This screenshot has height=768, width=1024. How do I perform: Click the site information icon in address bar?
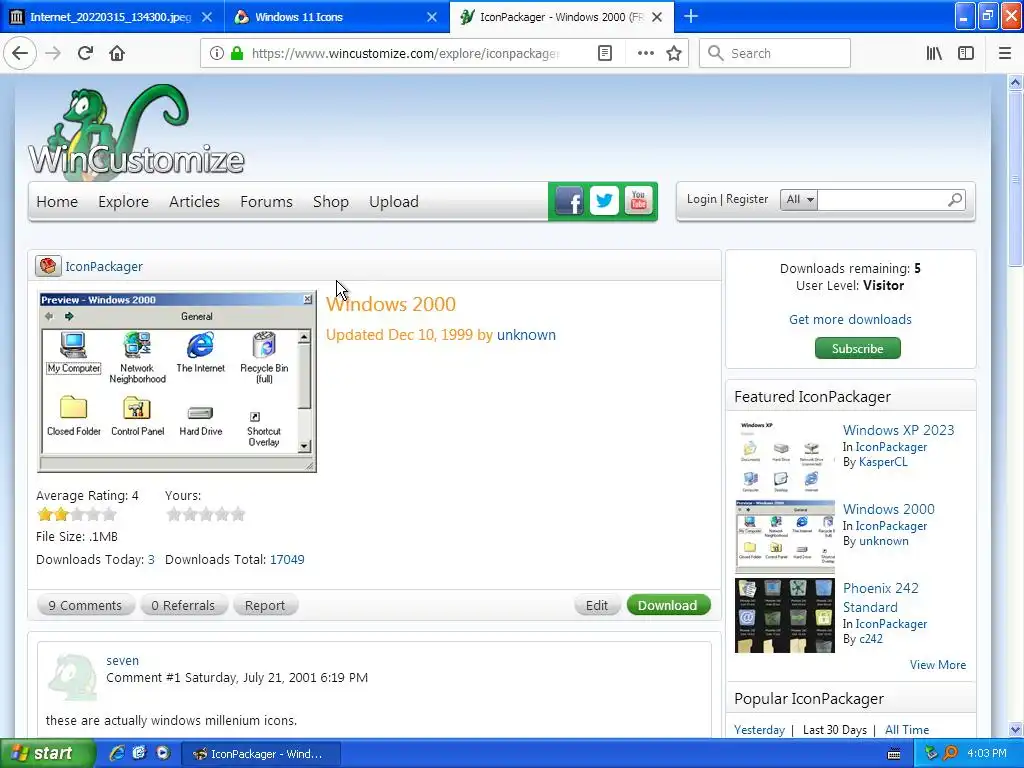[x=217, y=53]
